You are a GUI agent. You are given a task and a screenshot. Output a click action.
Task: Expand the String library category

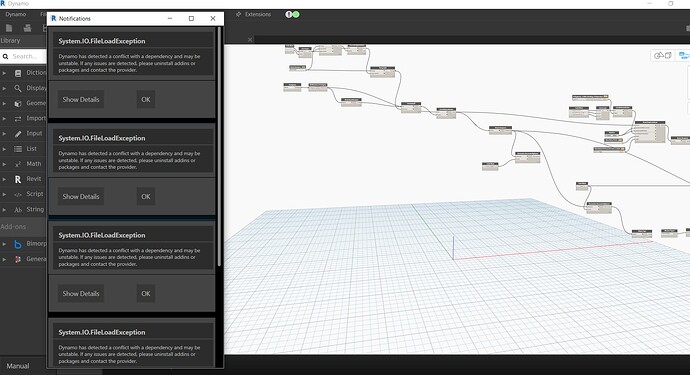(x=4, y=210)
